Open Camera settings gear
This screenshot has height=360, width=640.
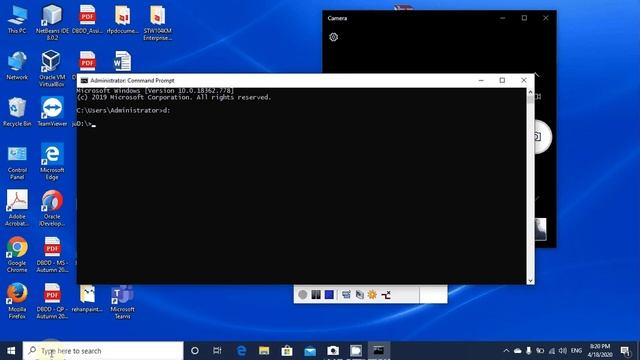point(333,37)
